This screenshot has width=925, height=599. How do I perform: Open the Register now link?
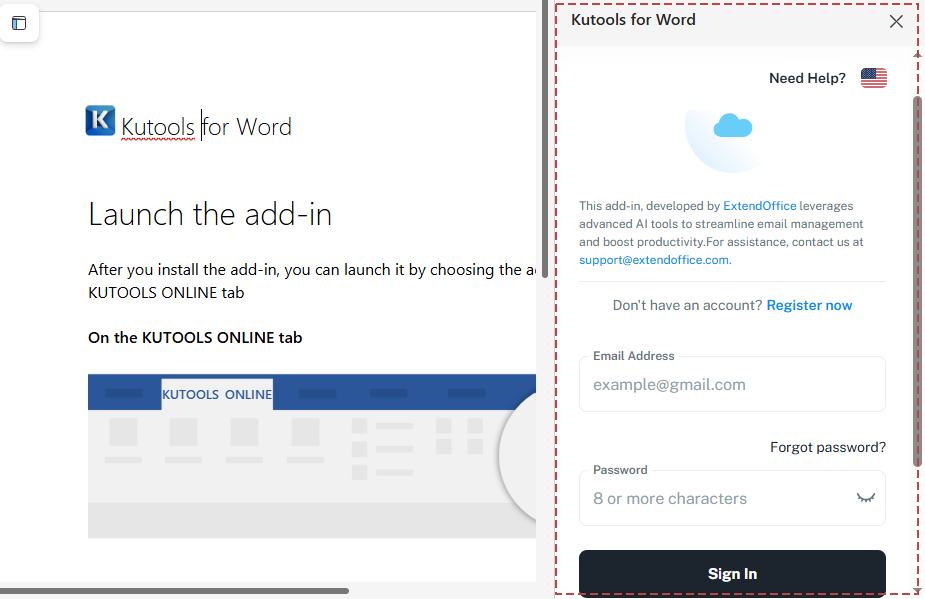tap(809, 304)
